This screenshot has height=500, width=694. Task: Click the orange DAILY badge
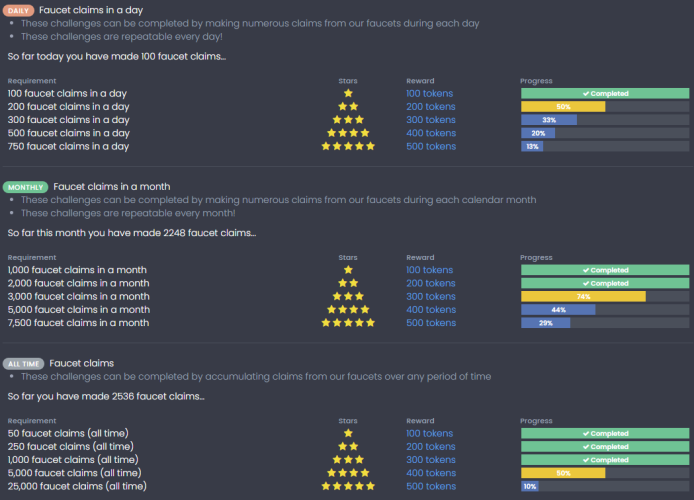click(18, 11)
